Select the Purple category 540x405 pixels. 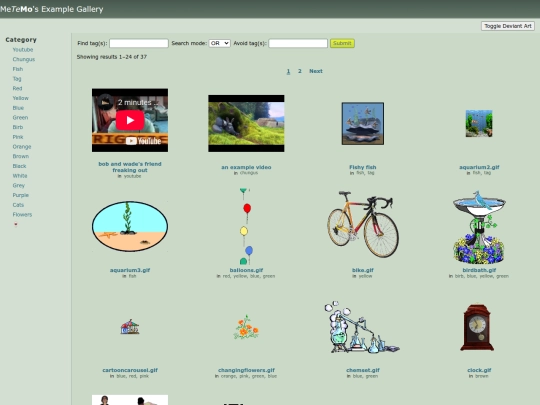tap(21, 195)
